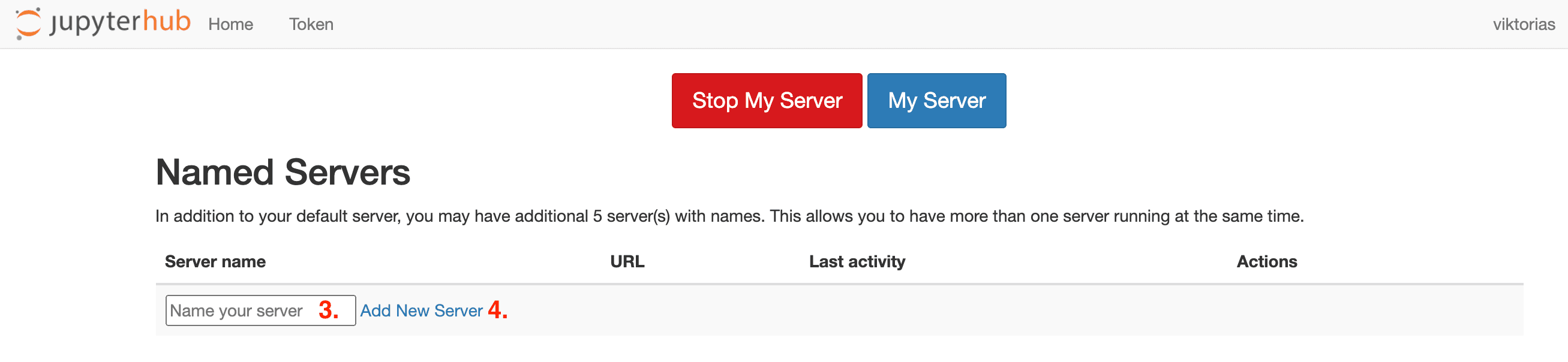1568x362 pixels.
Task: Click the viktorias username in navbar
Action: pos(1523,25)
